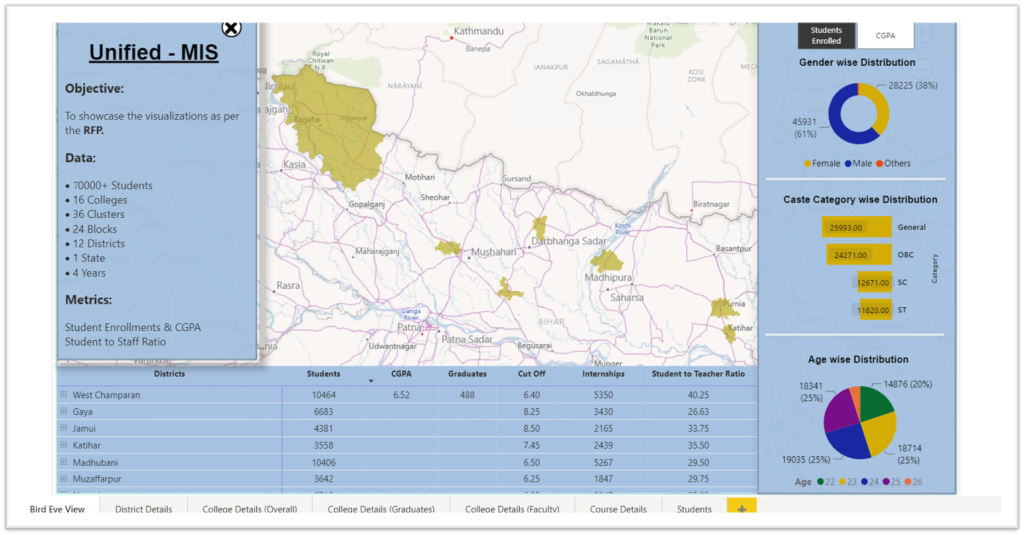Expand the Madhubani district row

[x=64, y=462]
